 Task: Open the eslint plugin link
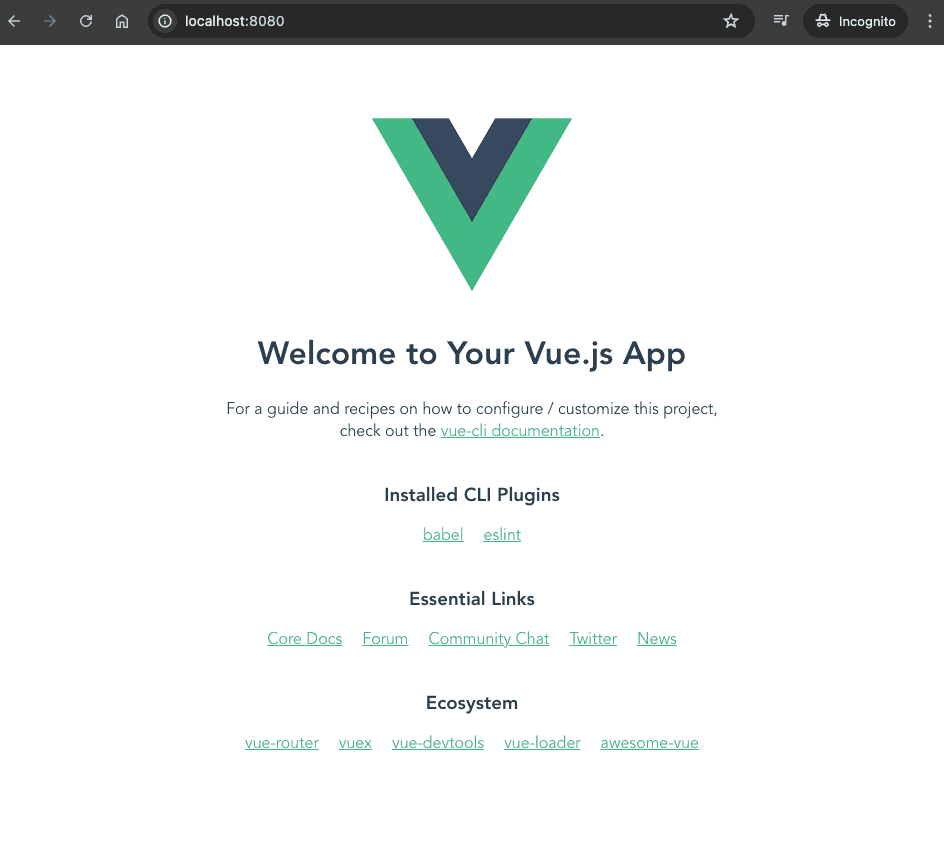click(x=502, y=535)
